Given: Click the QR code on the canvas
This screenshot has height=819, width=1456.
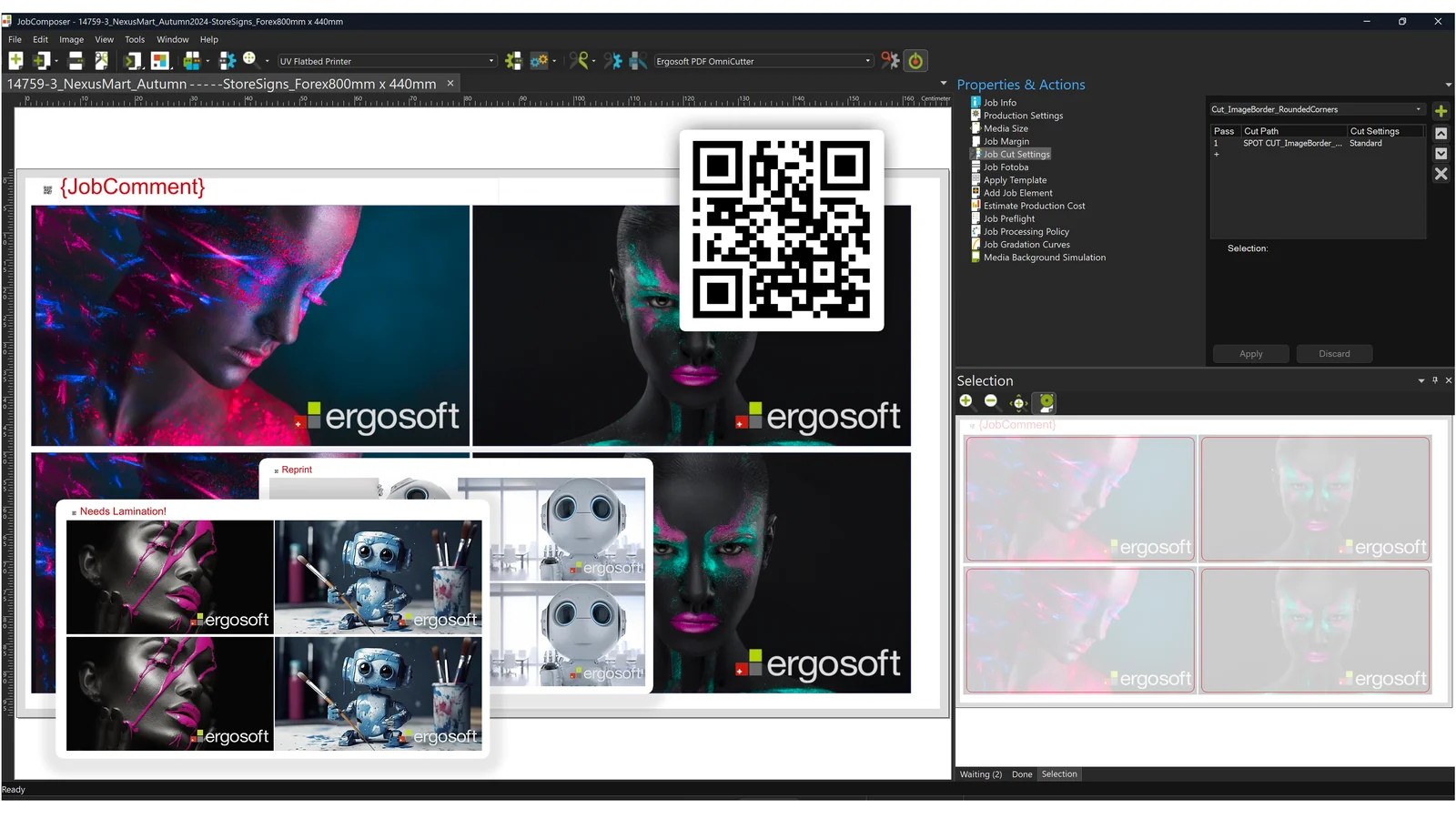Looking at the screenshot, I should pos(782,229).
